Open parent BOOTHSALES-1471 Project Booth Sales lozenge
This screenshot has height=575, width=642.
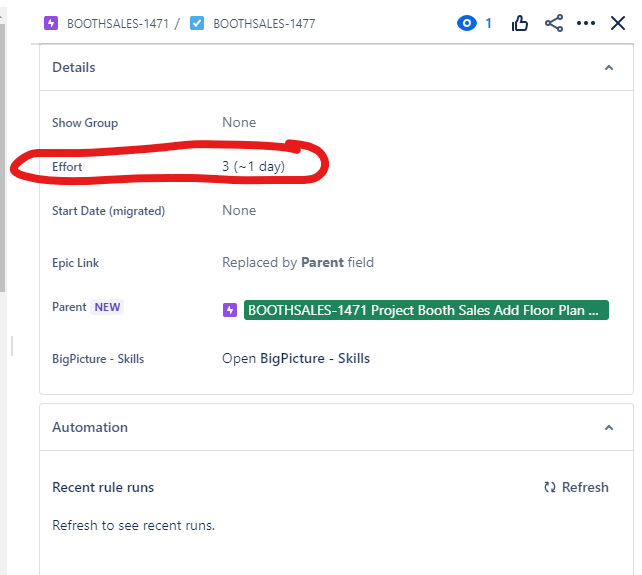coord(426,310)
